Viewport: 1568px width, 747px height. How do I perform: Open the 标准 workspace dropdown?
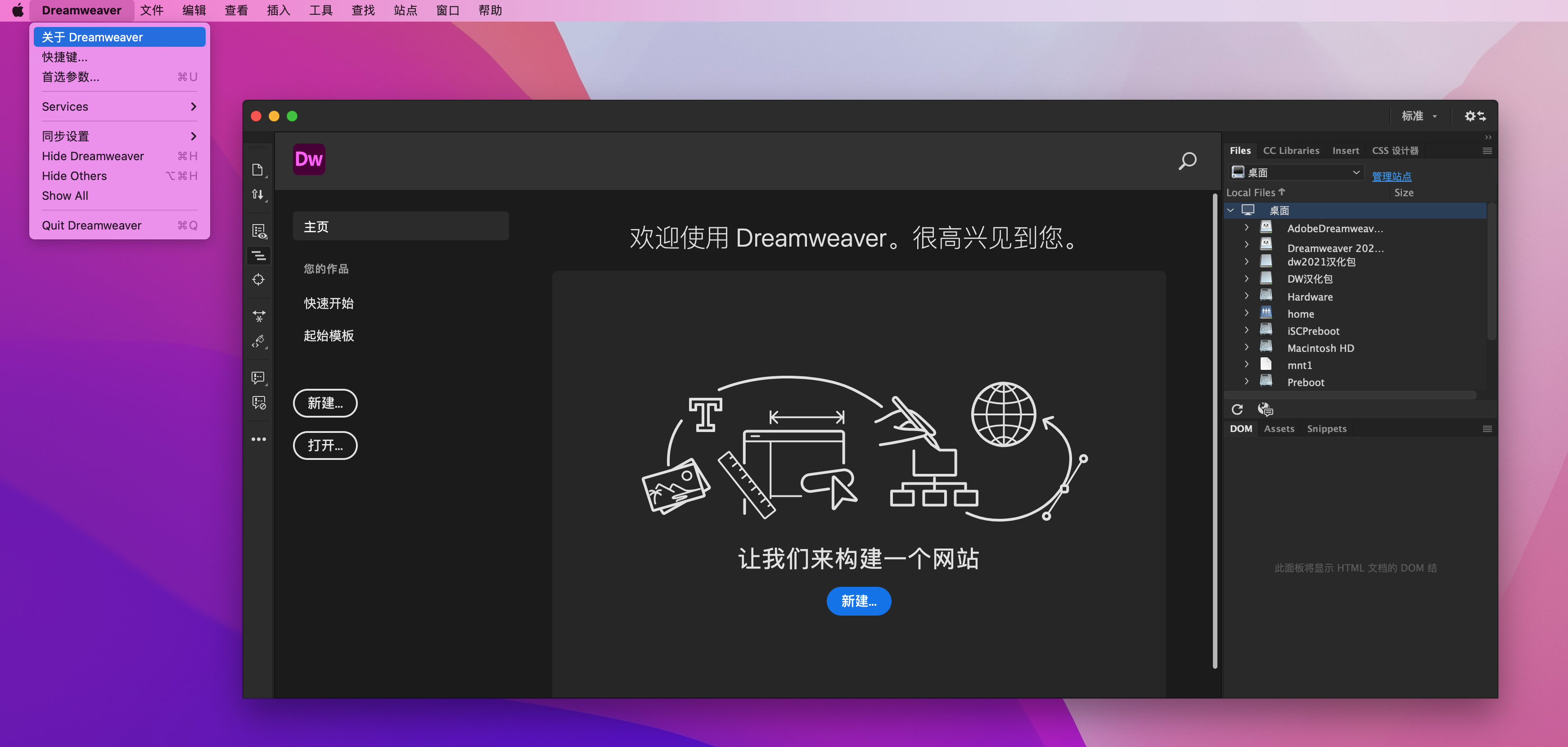pyautogui.click(x=1419, y=116)
